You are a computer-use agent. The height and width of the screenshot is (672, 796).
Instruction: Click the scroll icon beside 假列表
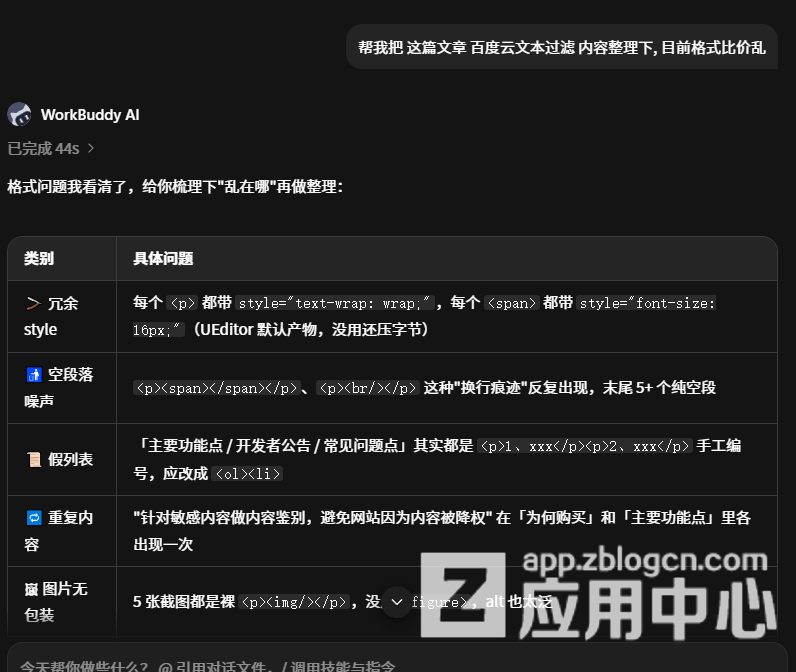point(34,459)
